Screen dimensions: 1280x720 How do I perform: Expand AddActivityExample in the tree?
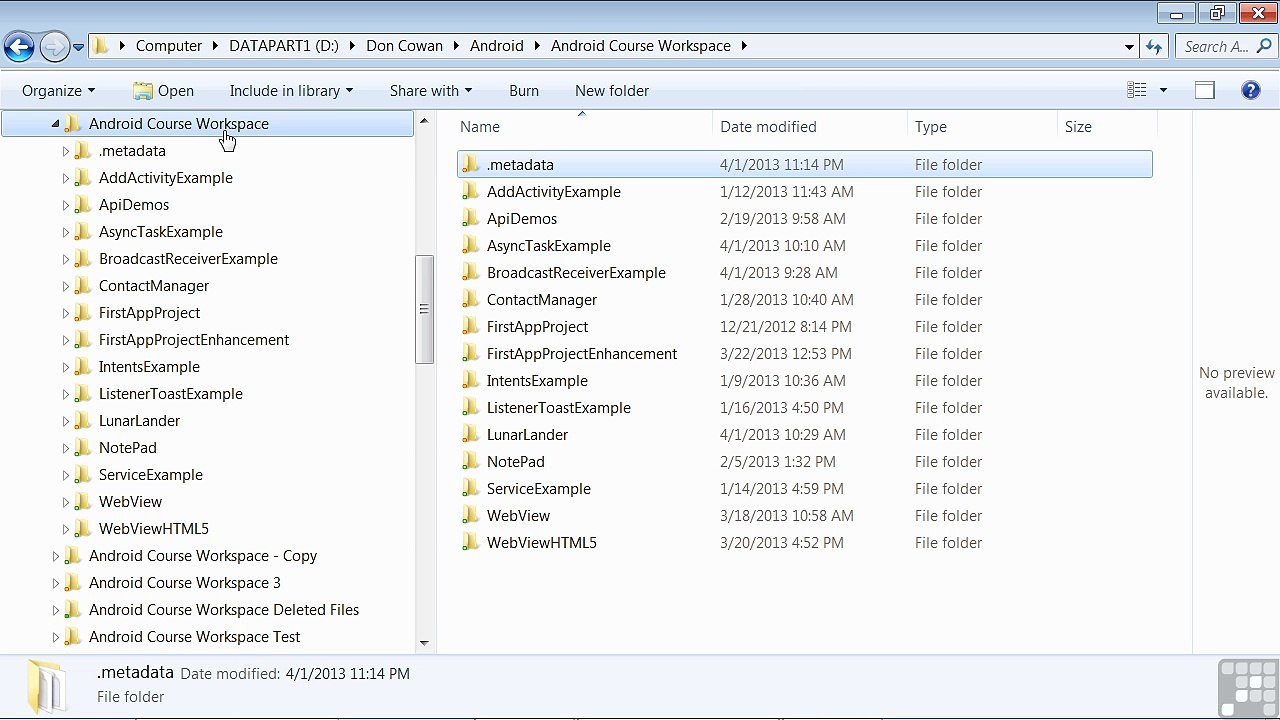[x=66, y=178]
